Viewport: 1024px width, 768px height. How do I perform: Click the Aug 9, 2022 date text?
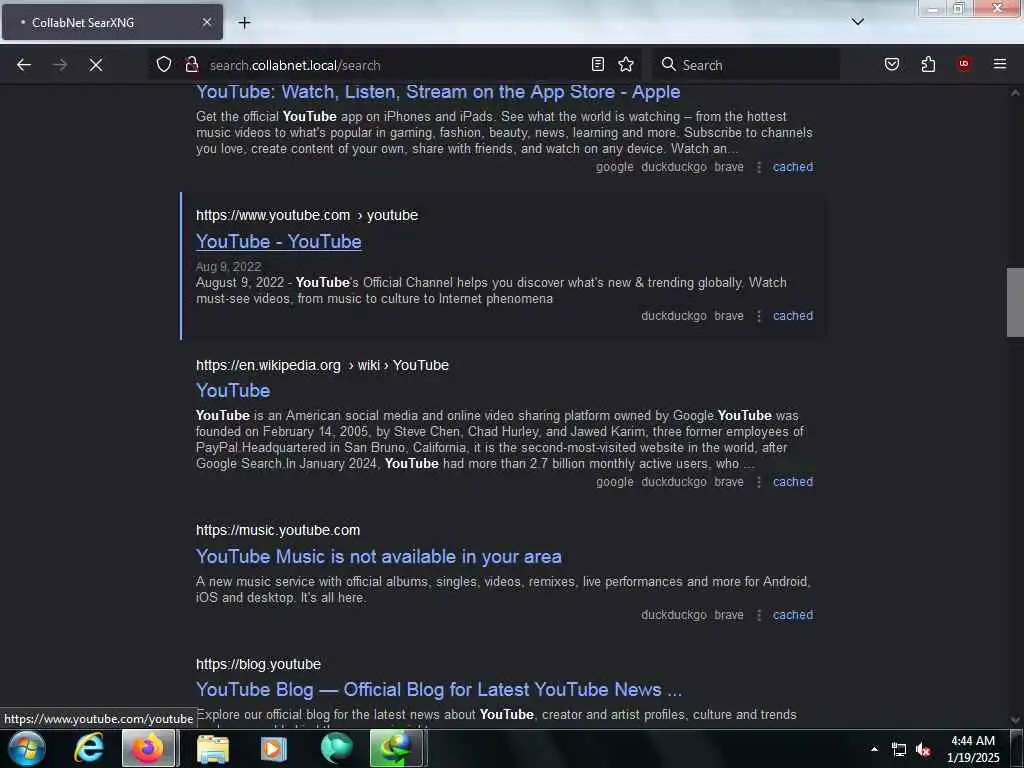pyautogui.click(x=228, y=266)
